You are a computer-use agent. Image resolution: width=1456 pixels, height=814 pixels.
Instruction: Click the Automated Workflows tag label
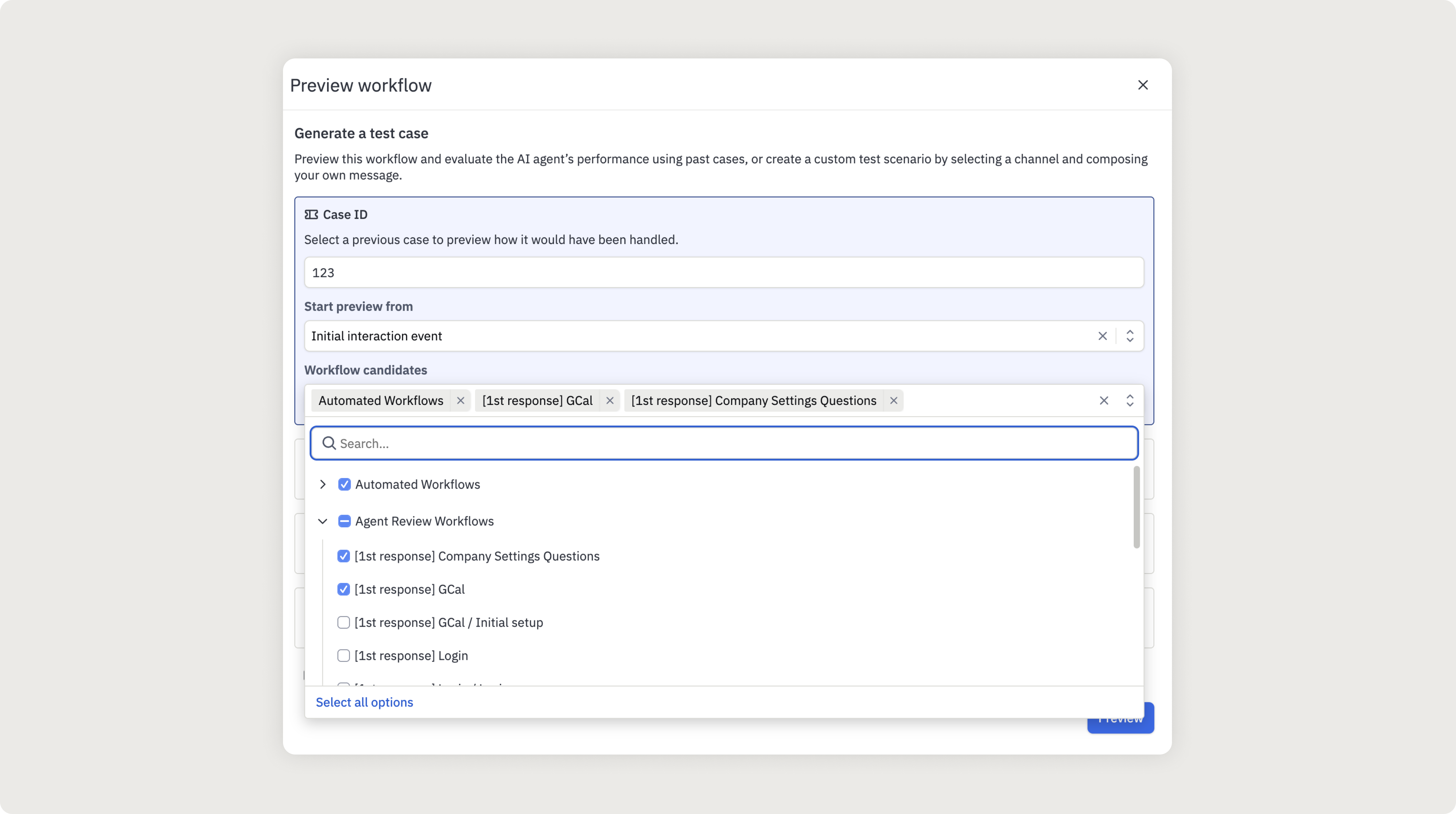coord(380,400)
